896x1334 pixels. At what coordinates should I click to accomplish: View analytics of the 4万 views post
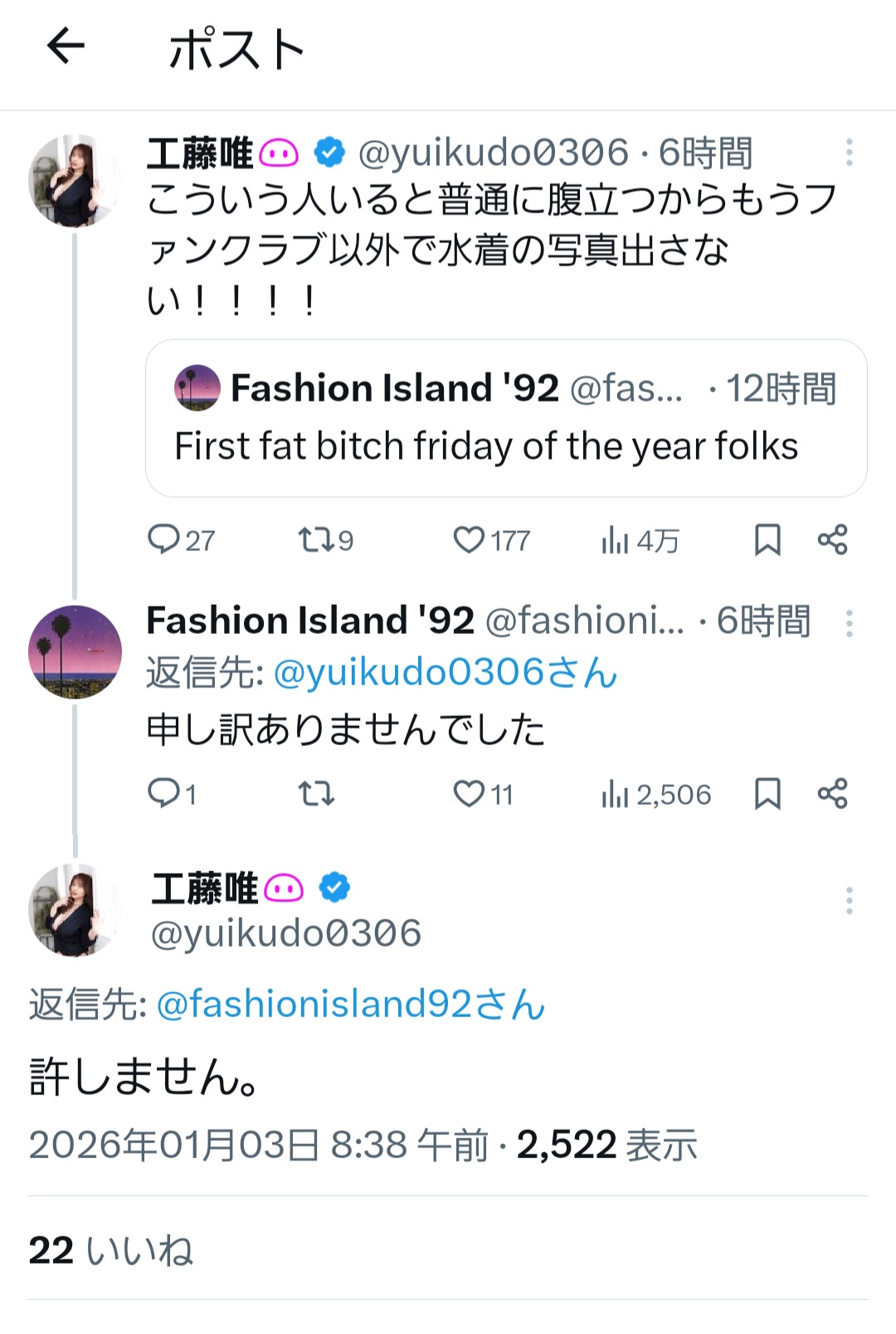(616, 540)
